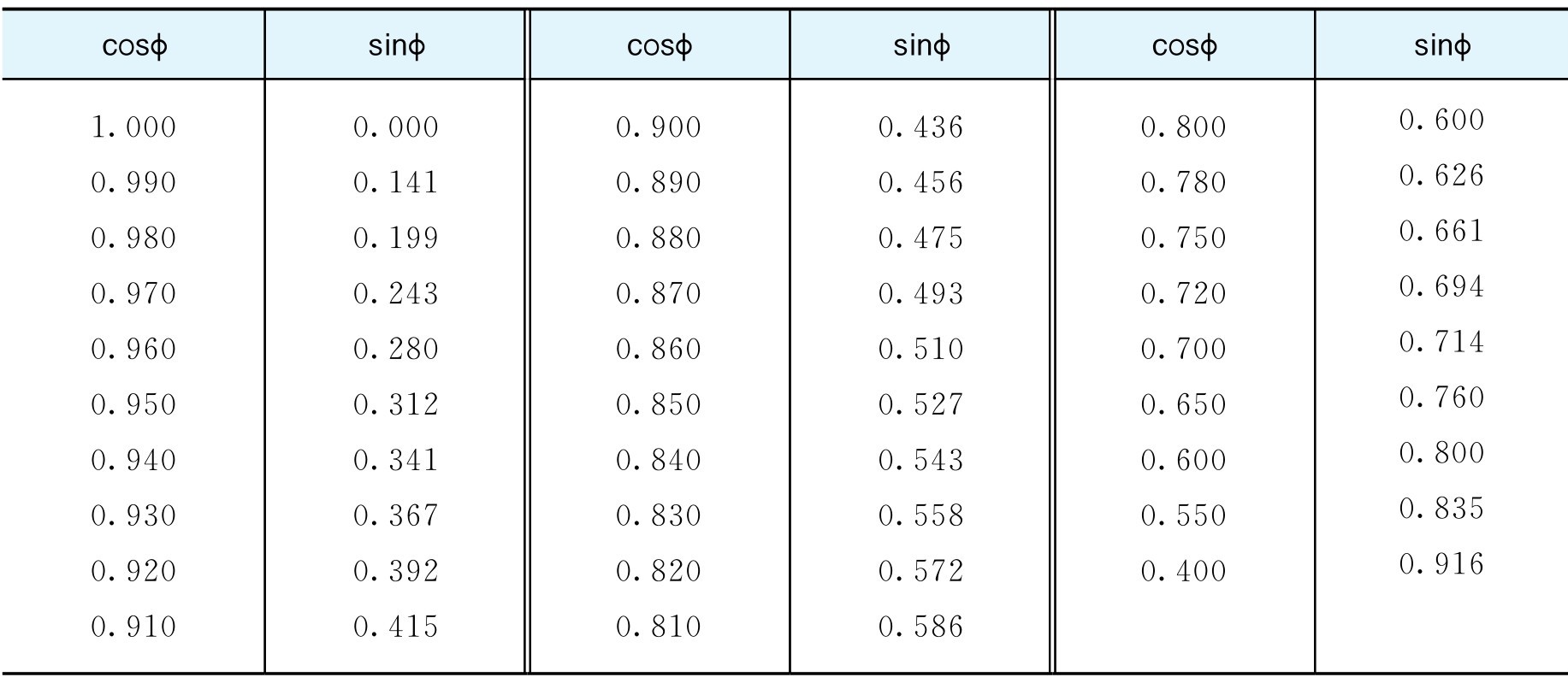Viewport: 1568px width, 683px height.
Task: Click the first cosϕ column header
Action: click(134, 45)
